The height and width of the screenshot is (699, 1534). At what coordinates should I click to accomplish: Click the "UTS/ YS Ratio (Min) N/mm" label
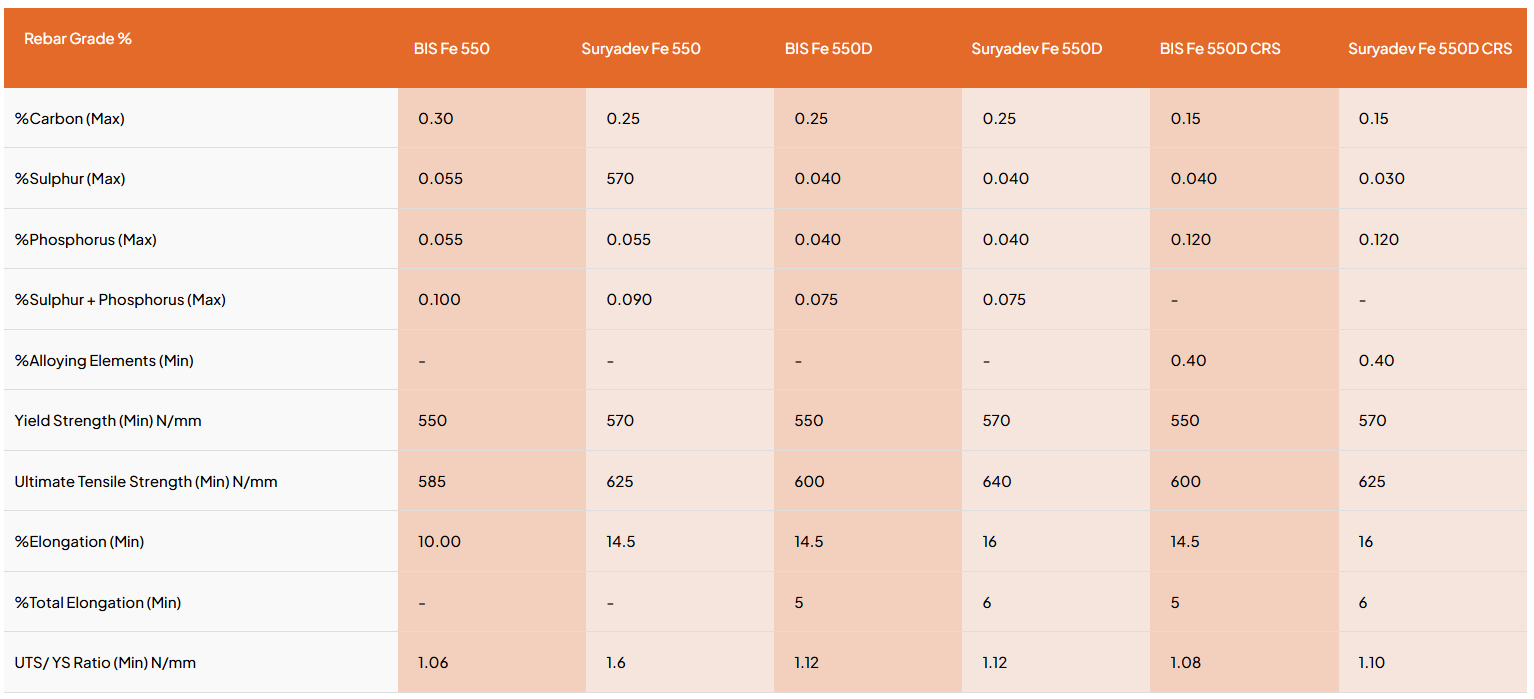click(105, 663)
